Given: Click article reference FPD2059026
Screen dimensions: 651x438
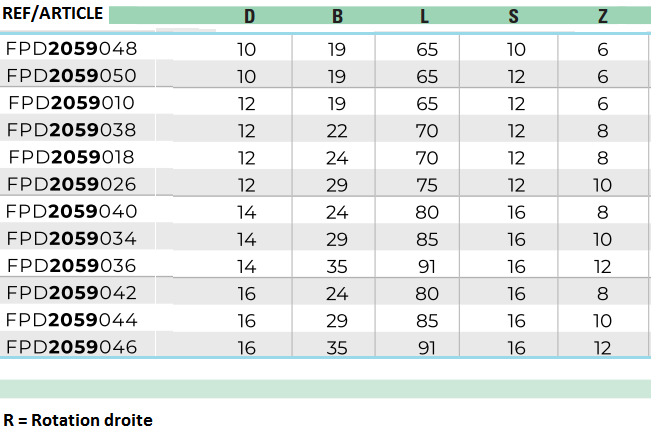Looking at the screenshot, I should (71, 184).
